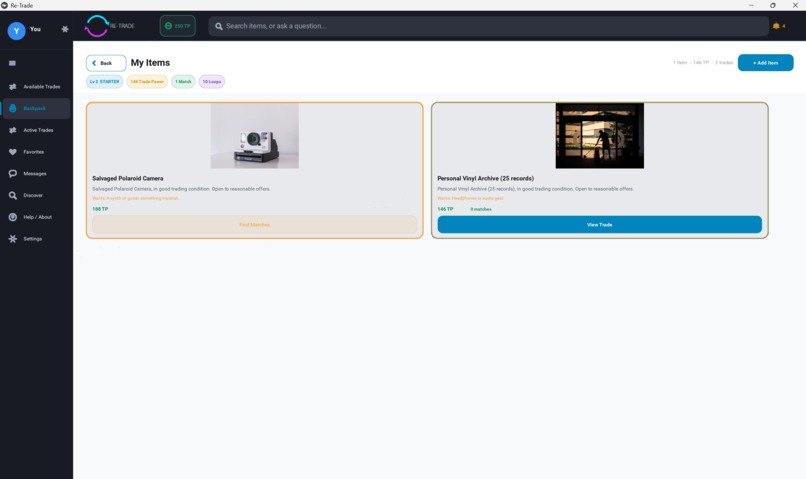Click the You username label
806x479 pixels.
[x=35, y=29]
